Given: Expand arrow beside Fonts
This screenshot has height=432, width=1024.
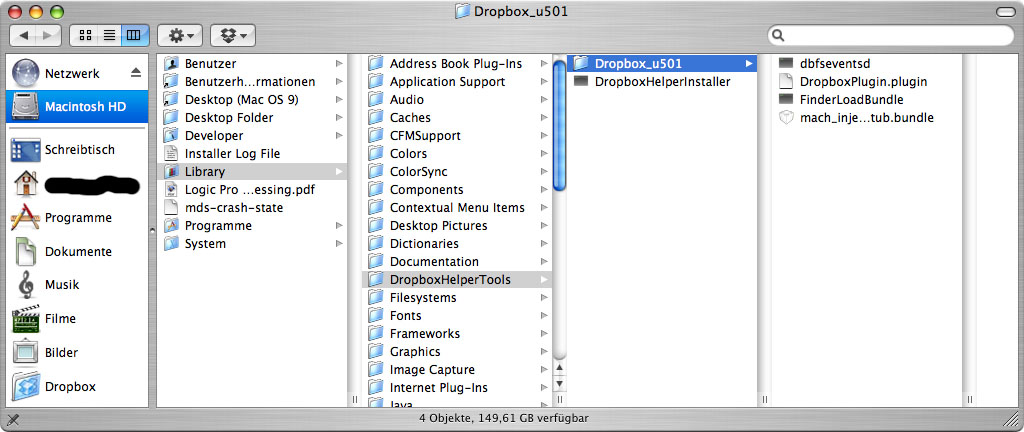Looking at the screenshot, I should (x=544, y=316).
